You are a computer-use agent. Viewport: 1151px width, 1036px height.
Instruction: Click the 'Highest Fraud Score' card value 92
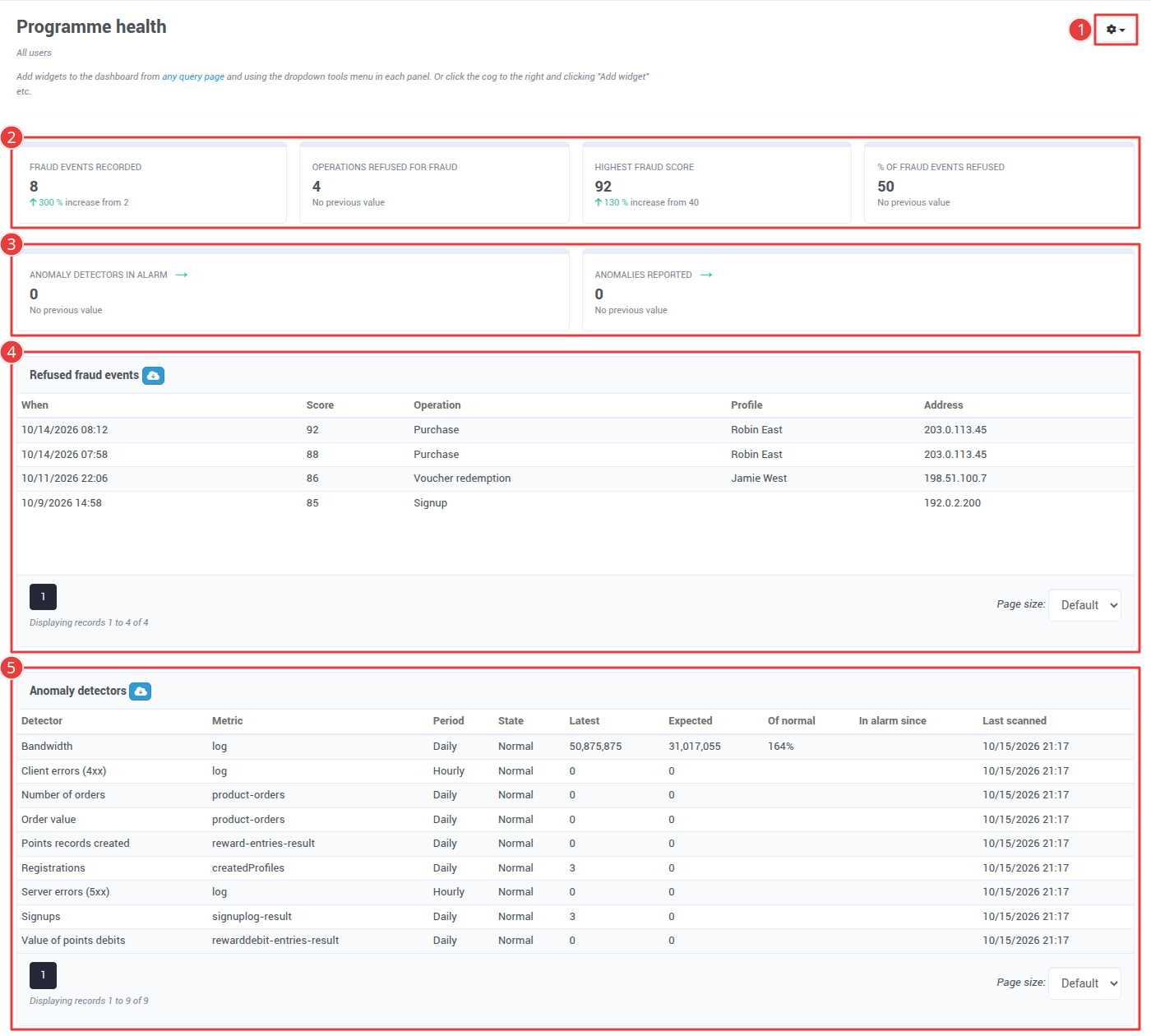point(603,187)
